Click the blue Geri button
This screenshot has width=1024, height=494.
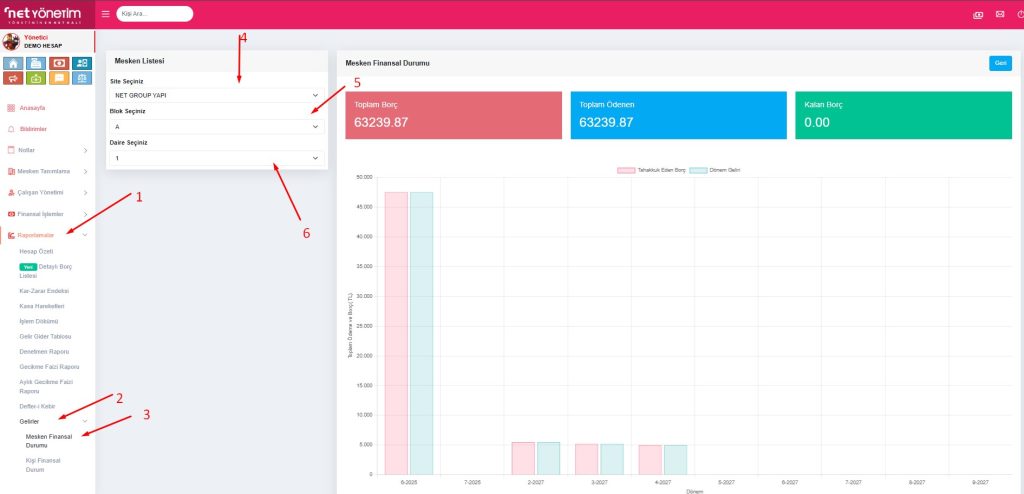[x=999, y=63]
